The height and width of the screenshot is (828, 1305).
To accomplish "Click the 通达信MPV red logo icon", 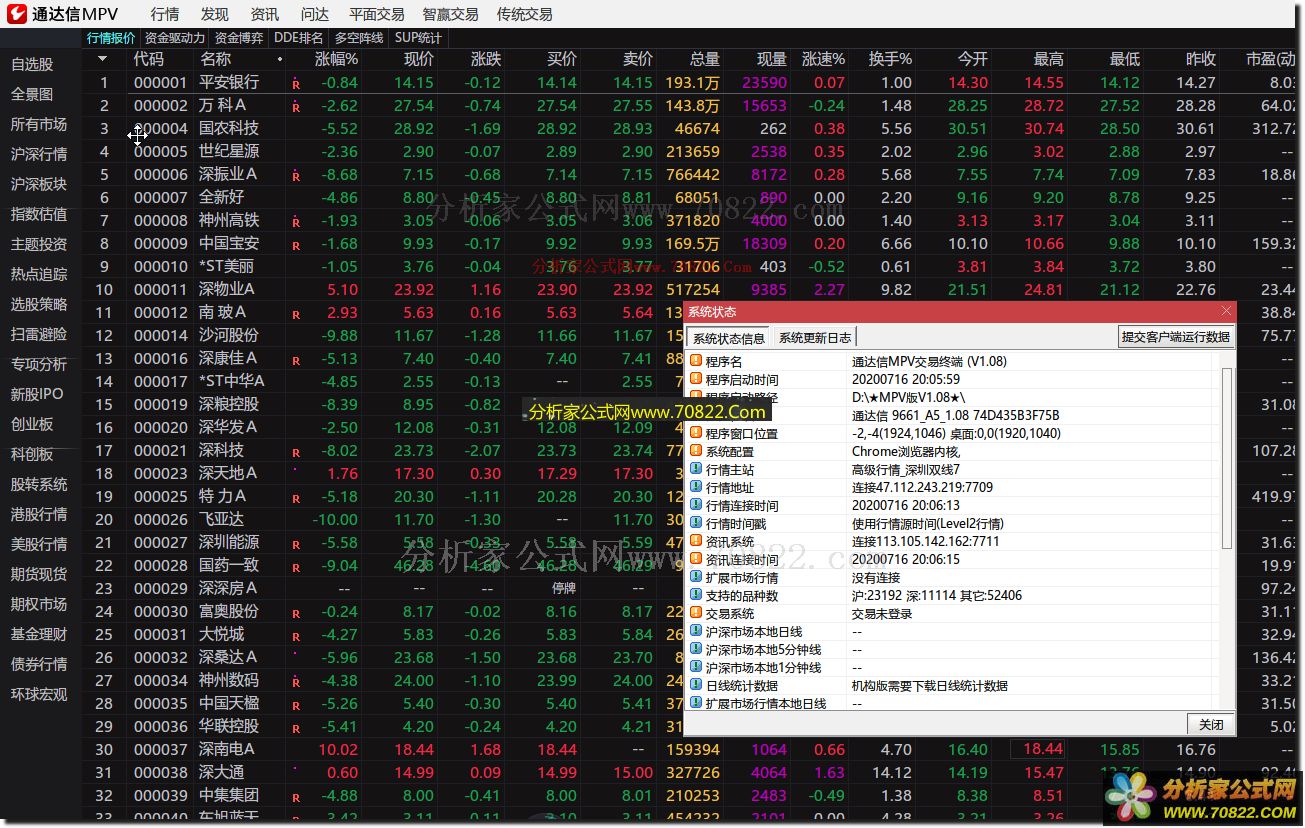I will pos(17,14).
